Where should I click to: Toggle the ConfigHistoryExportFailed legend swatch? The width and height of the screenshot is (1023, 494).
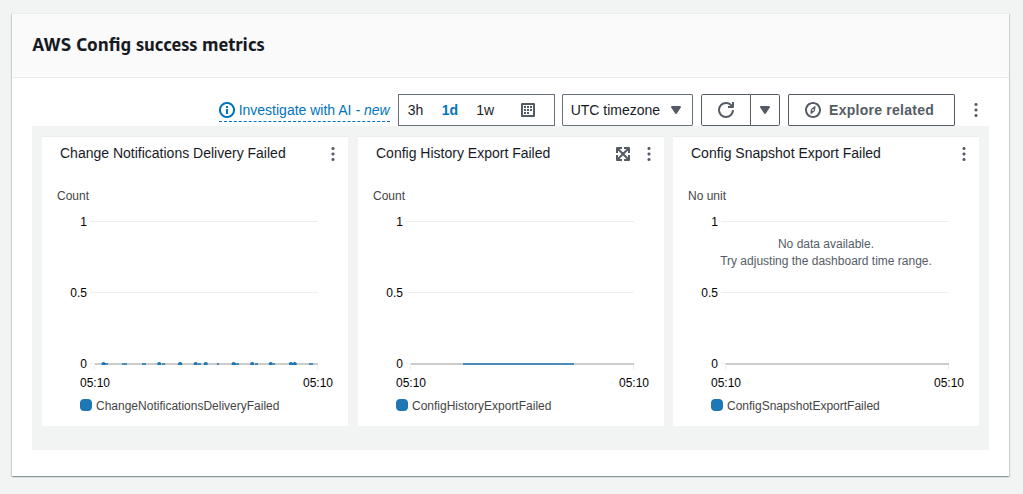coord(402,405)
